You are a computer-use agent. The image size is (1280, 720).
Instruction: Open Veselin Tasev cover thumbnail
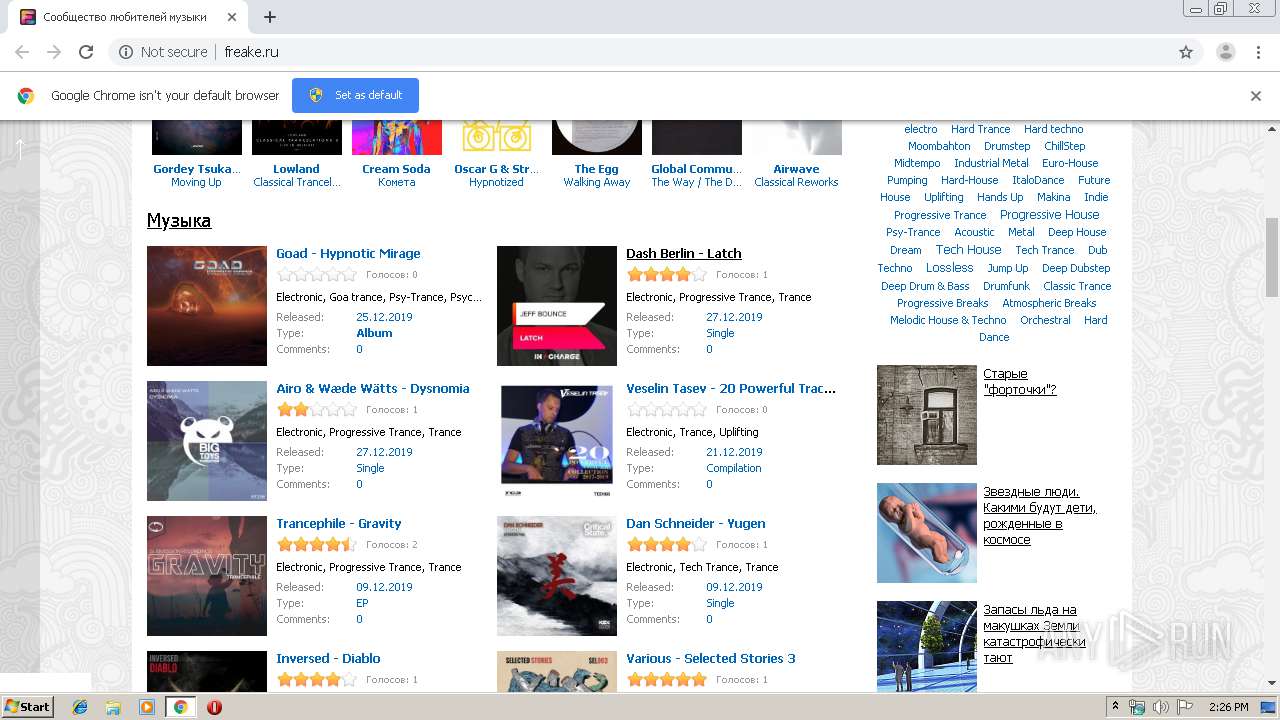557,441
